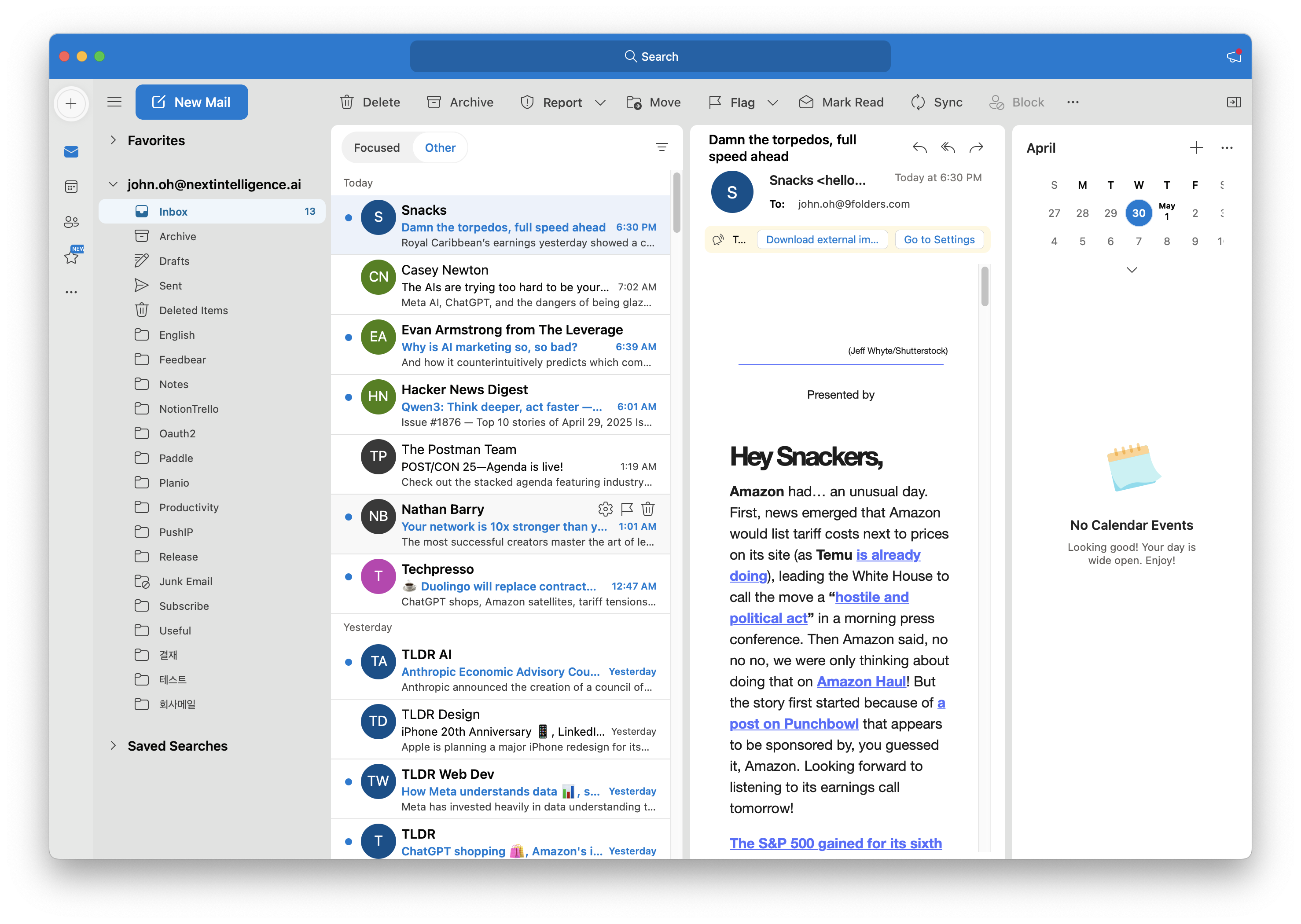Click the New Mail button

[191, 102]
